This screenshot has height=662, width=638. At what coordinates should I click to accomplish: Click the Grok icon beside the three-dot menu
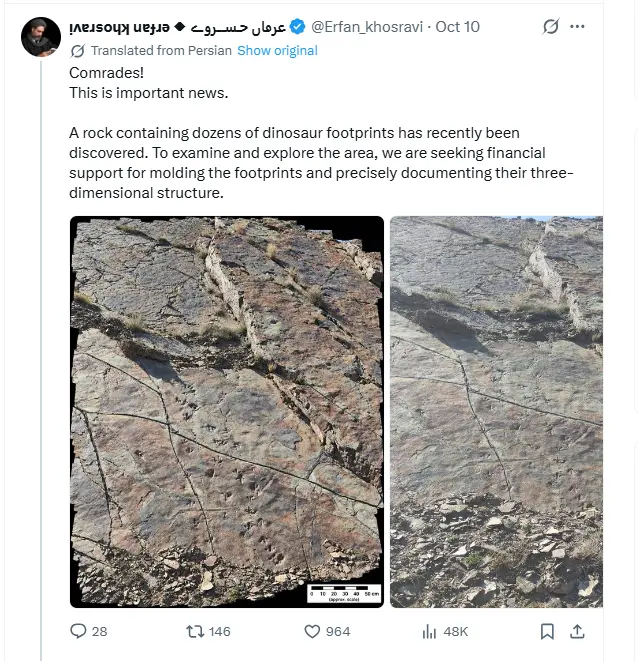click(551, 27)
